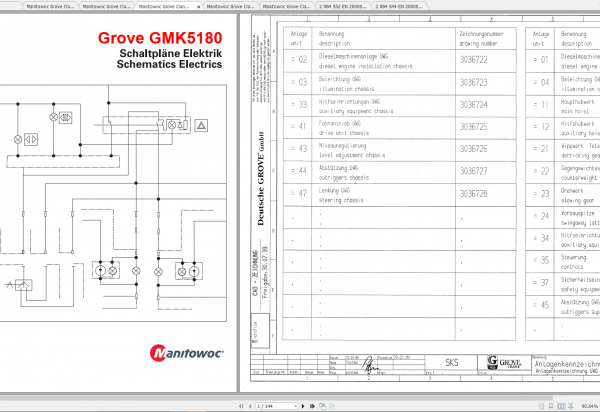Click unit code = 01 in right table
600x412 pixels.
pos(541,60)
